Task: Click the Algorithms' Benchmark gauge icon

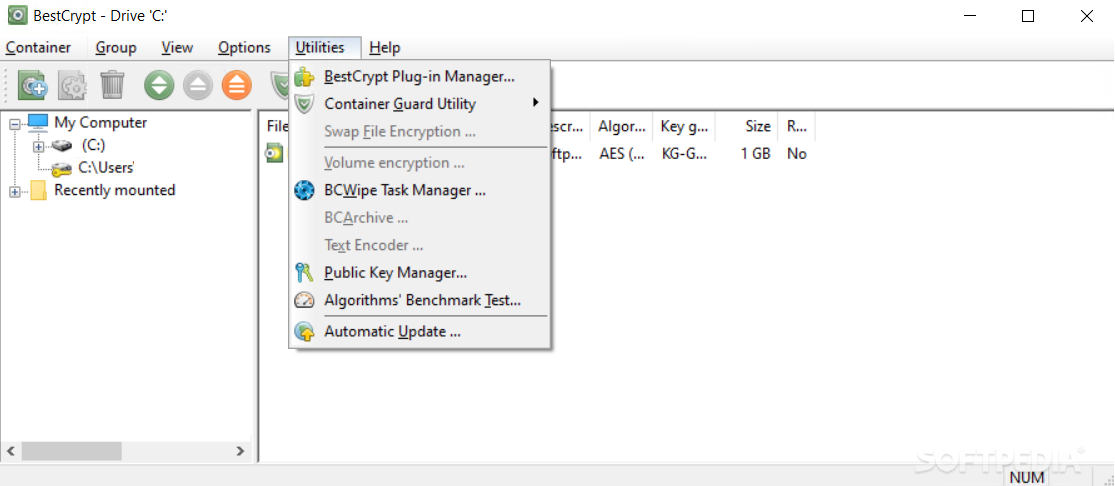Action: click(304, 300)
